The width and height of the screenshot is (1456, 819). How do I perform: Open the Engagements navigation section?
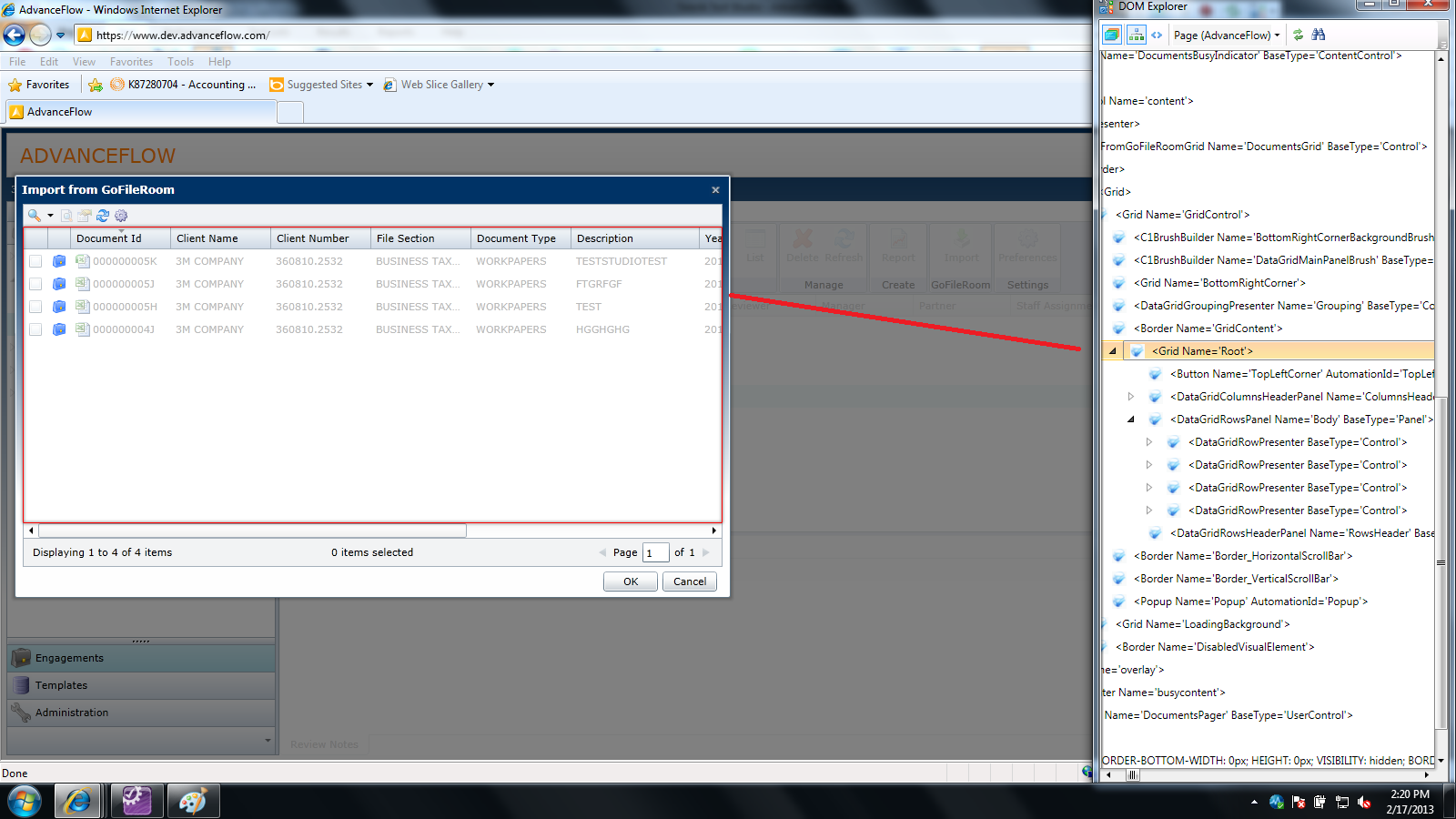141,658
